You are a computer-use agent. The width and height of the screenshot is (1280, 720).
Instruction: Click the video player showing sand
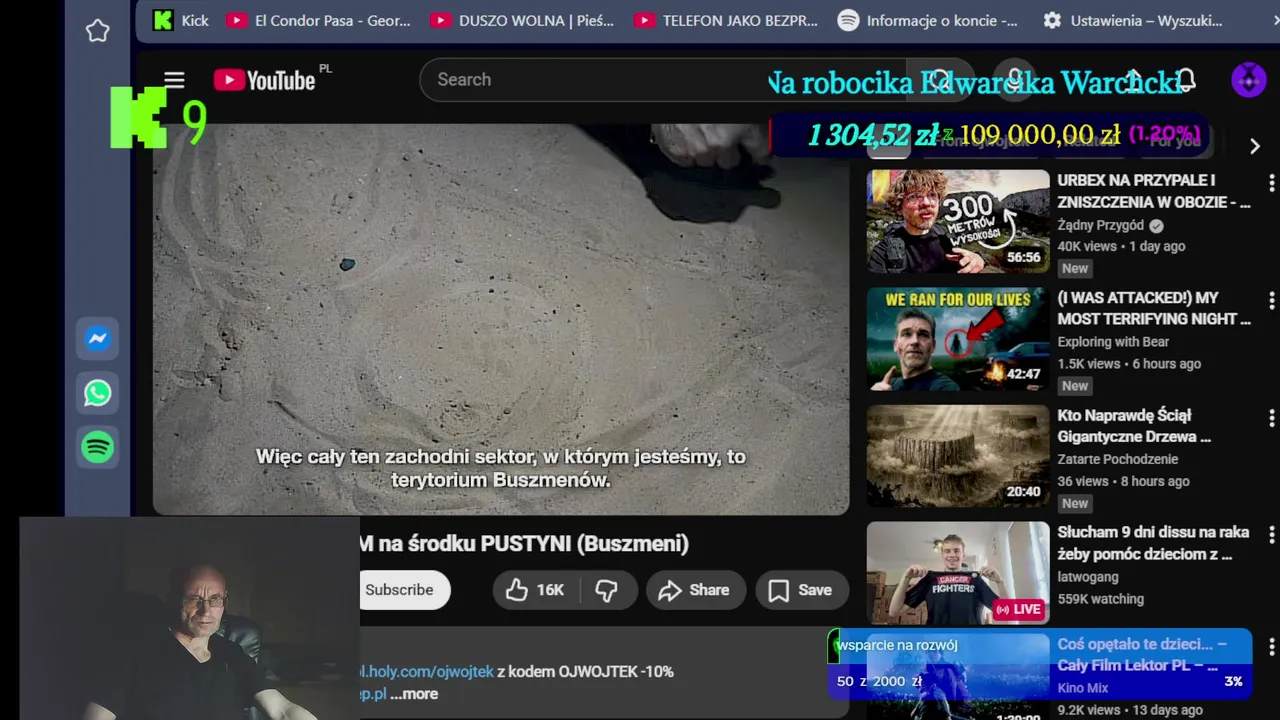click(500, 318)
